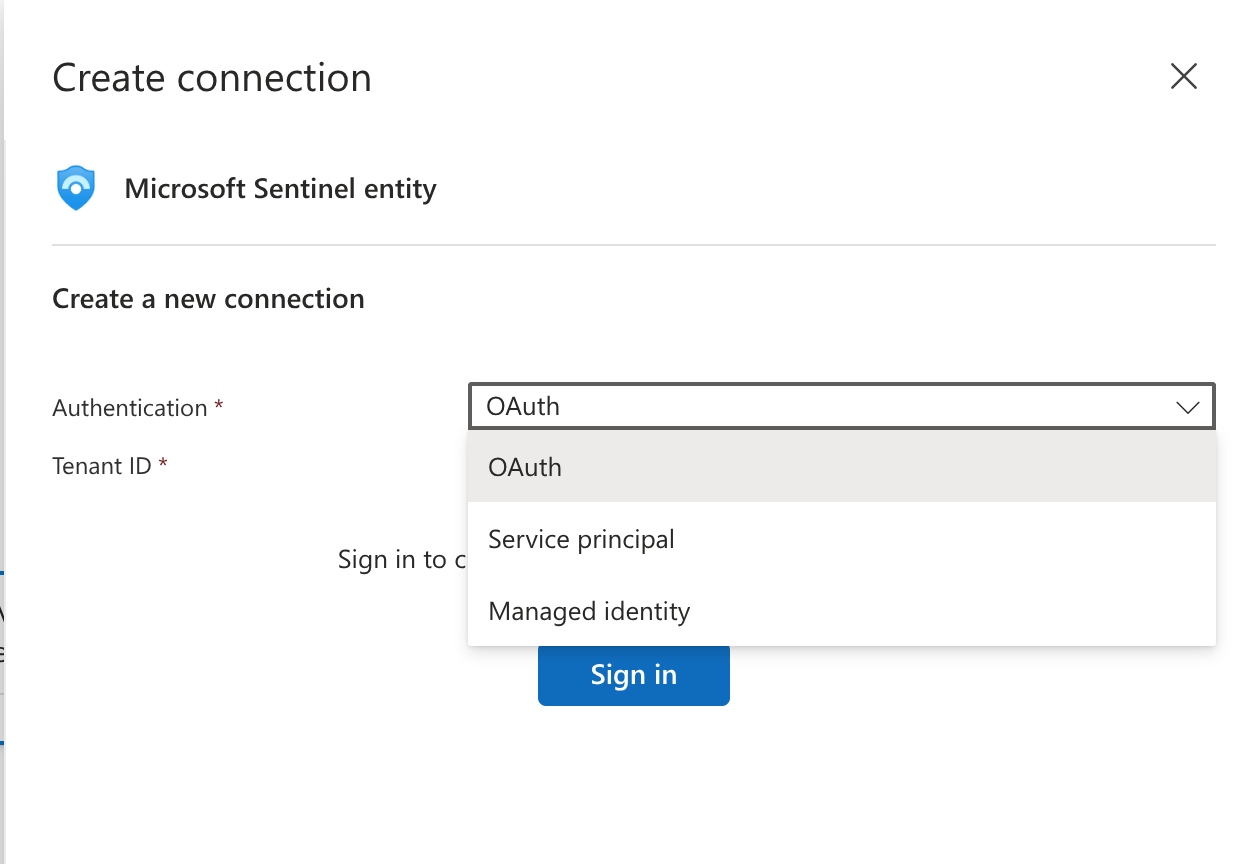
Task: Click the Tenant ID field label
Action: pos(101,465)
